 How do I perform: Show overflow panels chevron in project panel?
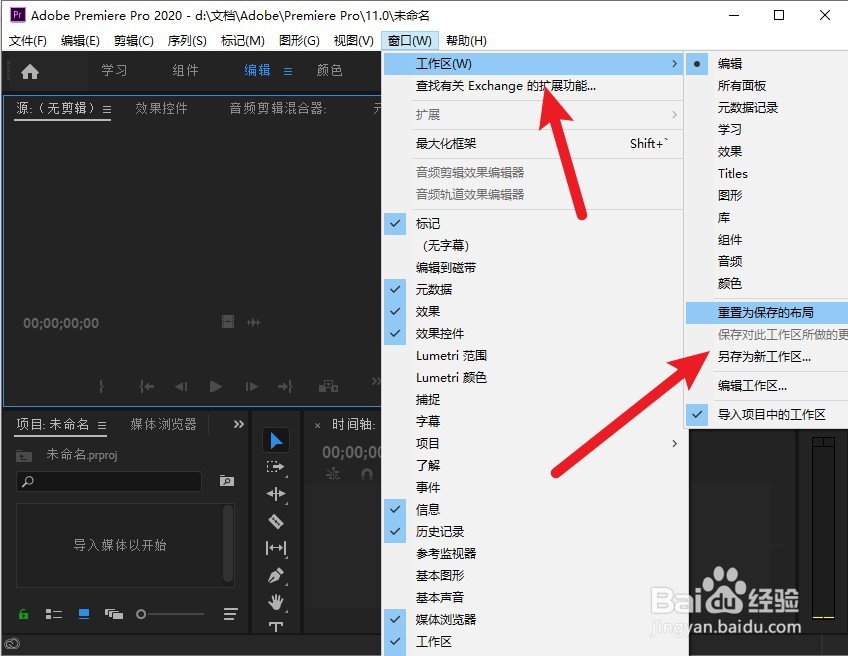coord(238,425)
